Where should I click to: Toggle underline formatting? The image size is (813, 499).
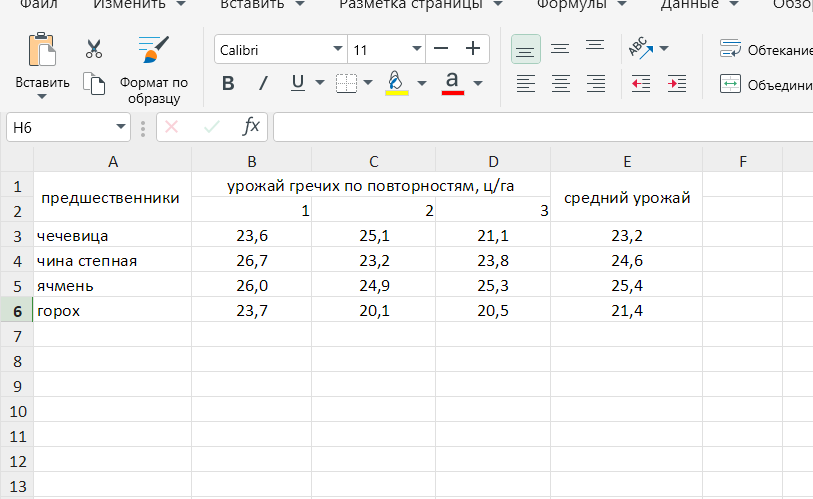coord(298,82)
